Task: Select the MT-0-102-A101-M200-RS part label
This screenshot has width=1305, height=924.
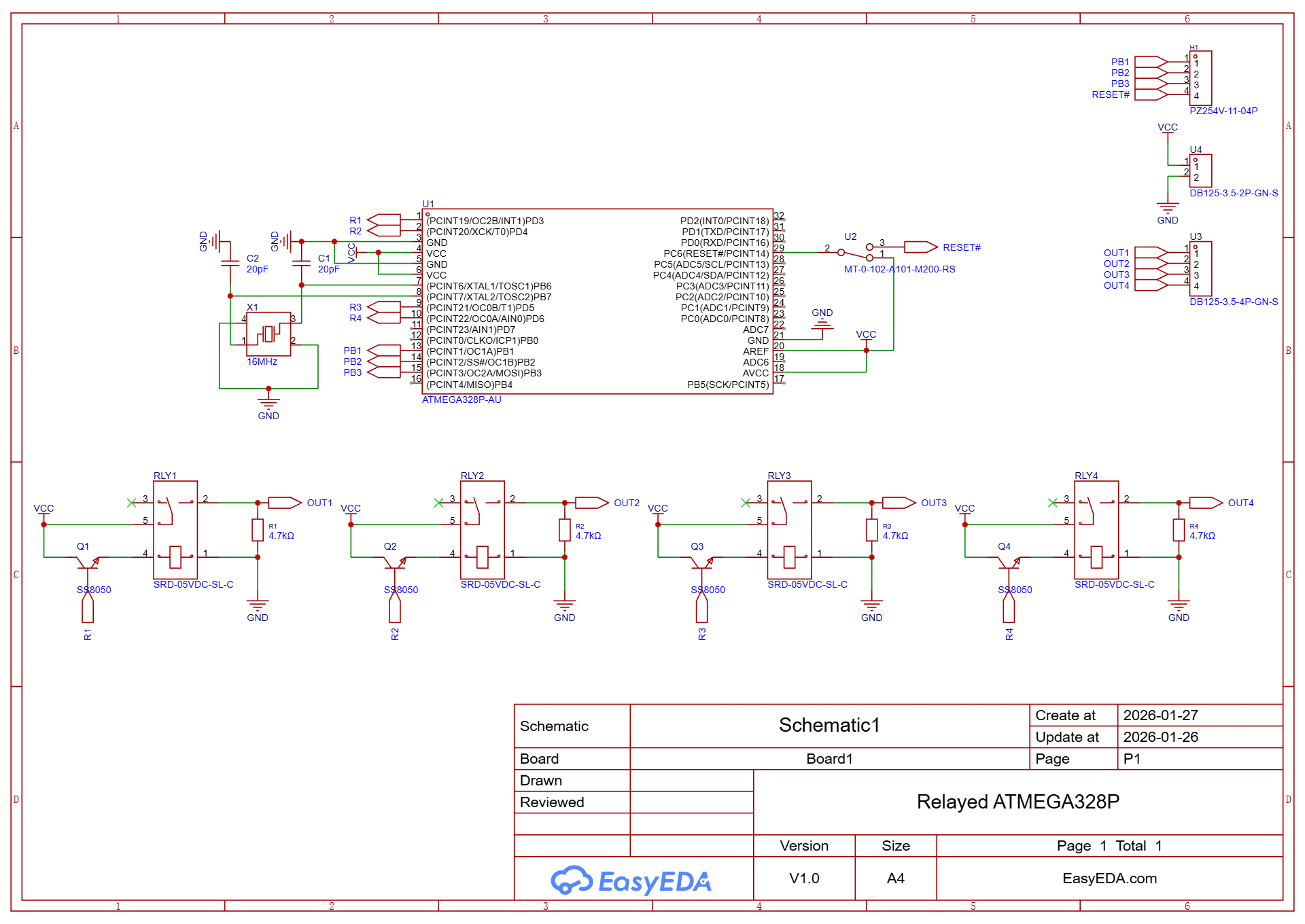Action: (x=899, y=269)
